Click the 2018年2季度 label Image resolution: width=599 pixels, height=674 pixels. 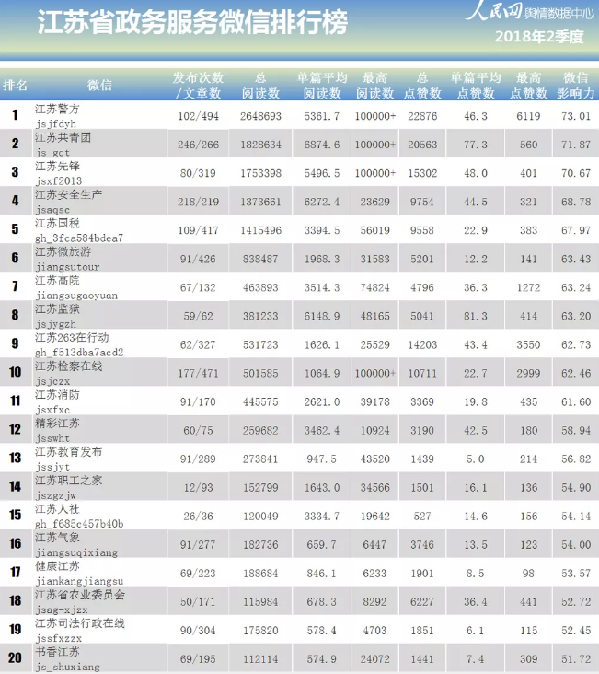(x=539, y=37)
